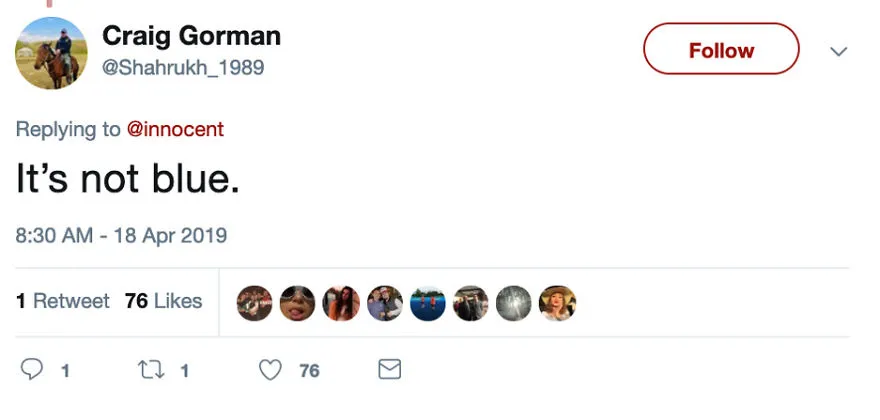
Task: Click the reply speech bubble icon
Action: click(31, 370)
